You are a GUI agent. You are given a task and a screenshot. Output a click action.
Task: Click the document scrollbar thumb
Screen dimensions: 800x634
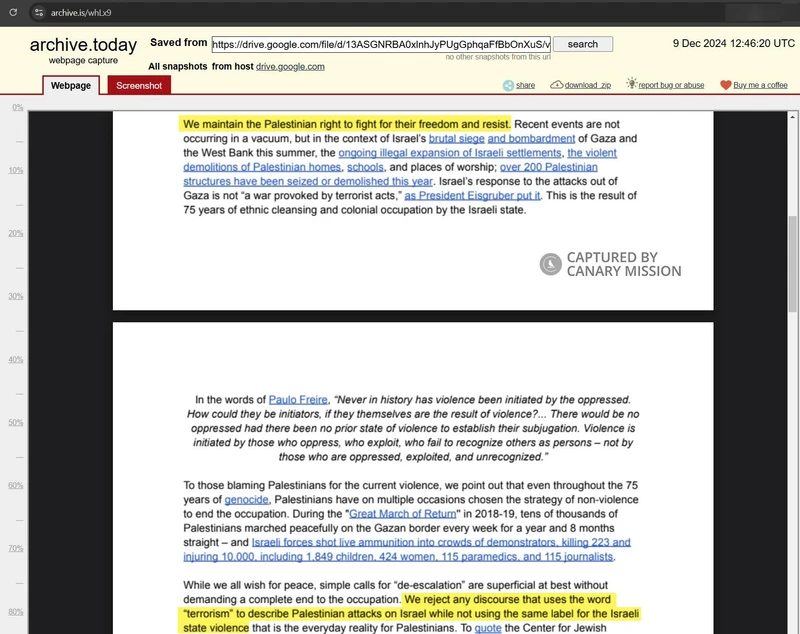pos(792,264)
